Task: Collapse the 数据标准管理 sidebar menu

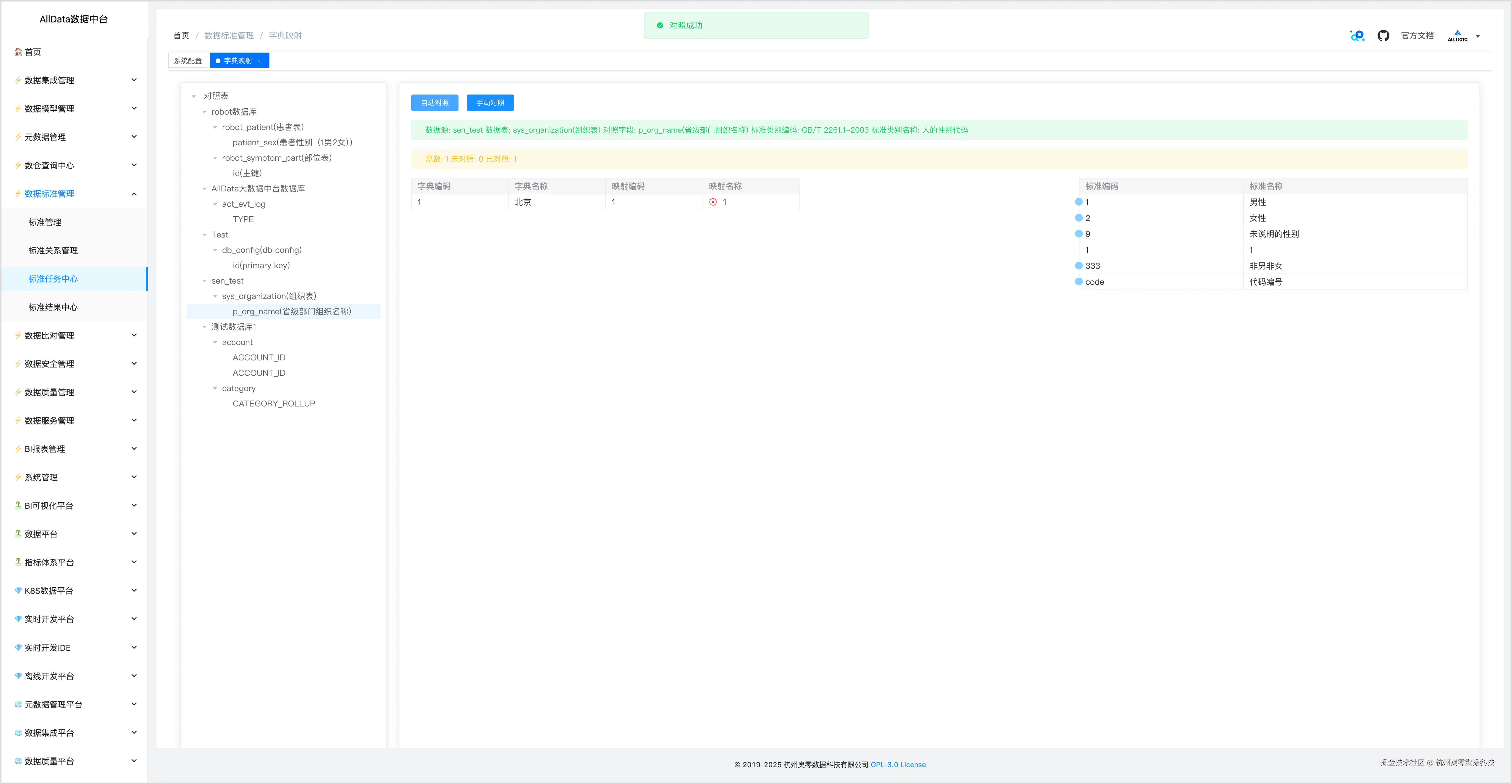Action: pyautogui.click(x=134, y=194)
